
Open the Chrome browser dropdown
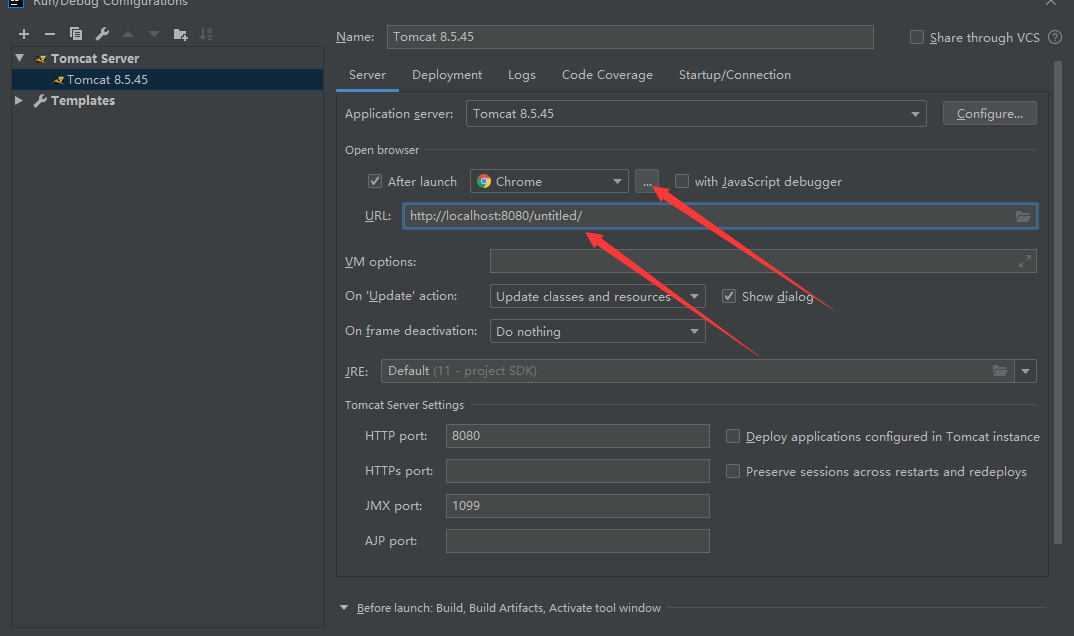pyautogui.click(x=549, y=181)
